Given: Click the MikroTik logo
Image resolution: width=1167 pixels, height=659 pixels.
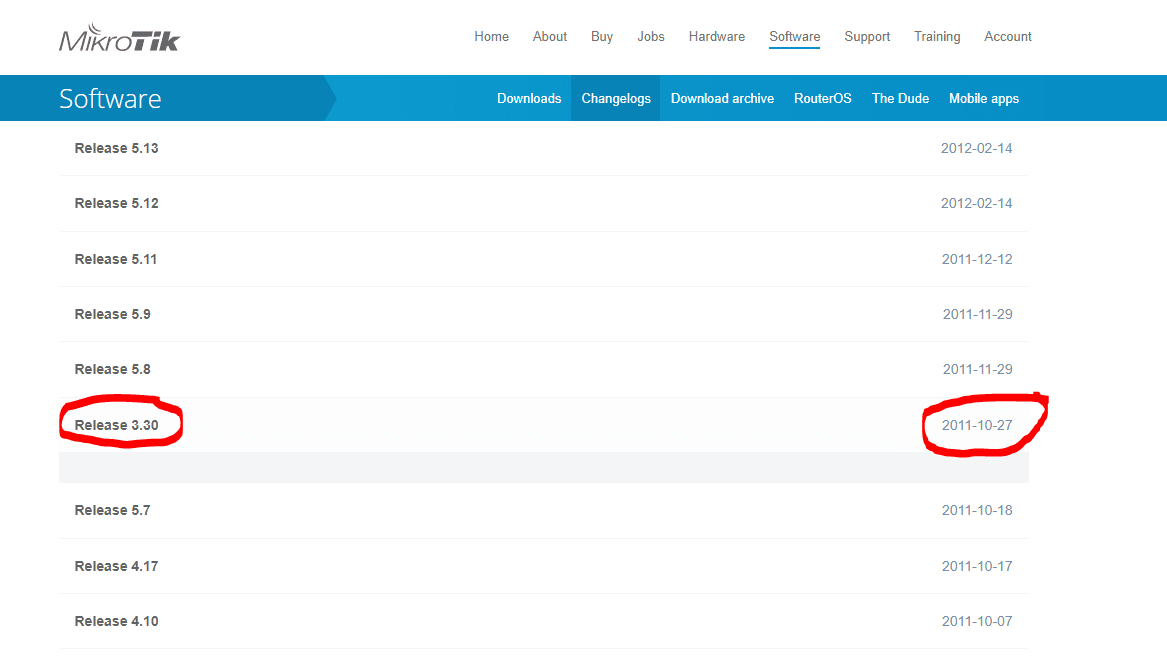Looking at the screenshot, I should point(119,37).
